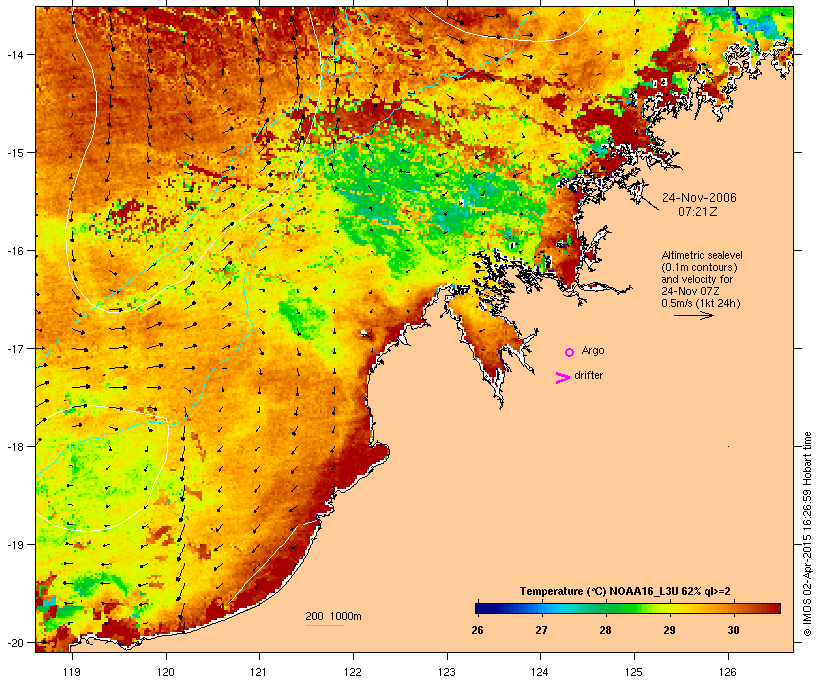Click the latitude axis label -19
Screen dimensions: 820x680
(x=14, y=545)
